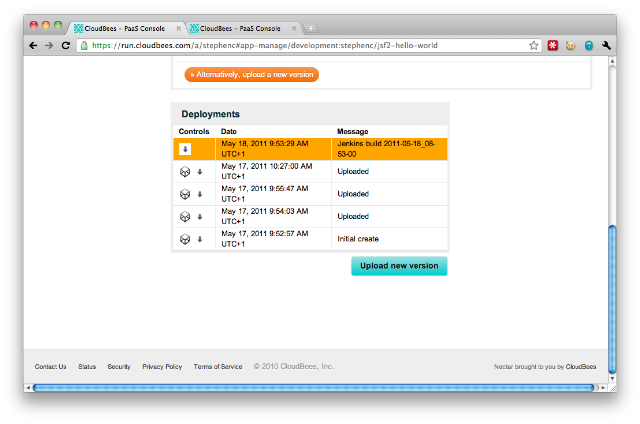Click the Deployments section heading
This screenshot has height=424, width=640.
click(x=211, y=114)
